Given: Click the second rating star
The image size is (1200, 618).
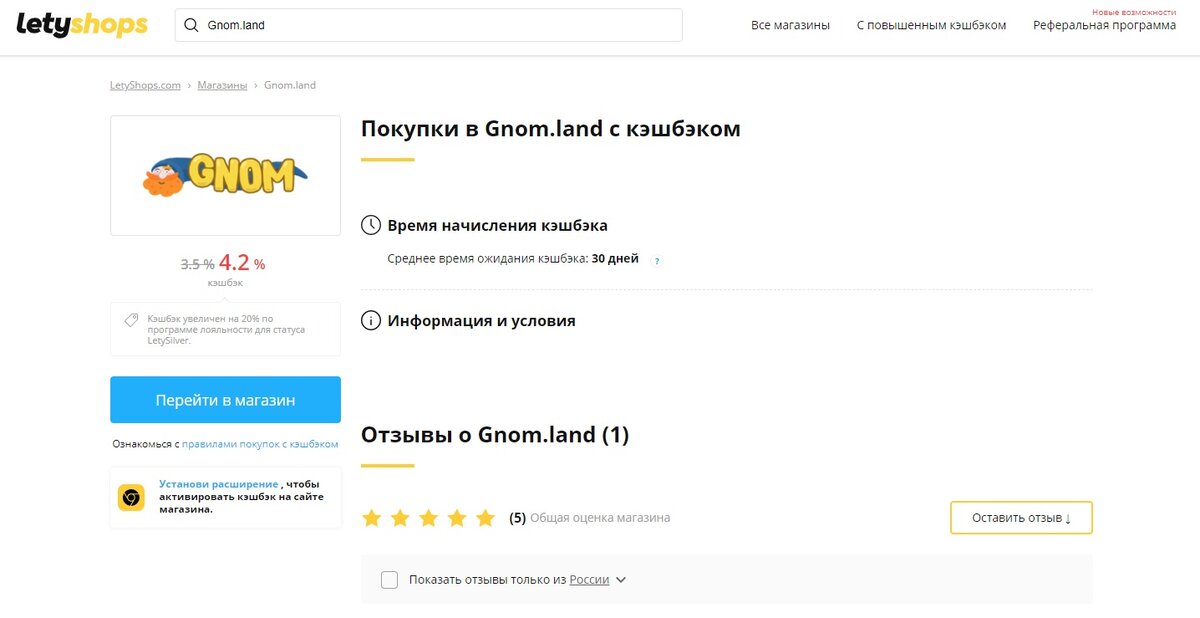Looking at the screenshot, I should click(x=400, y=518).
